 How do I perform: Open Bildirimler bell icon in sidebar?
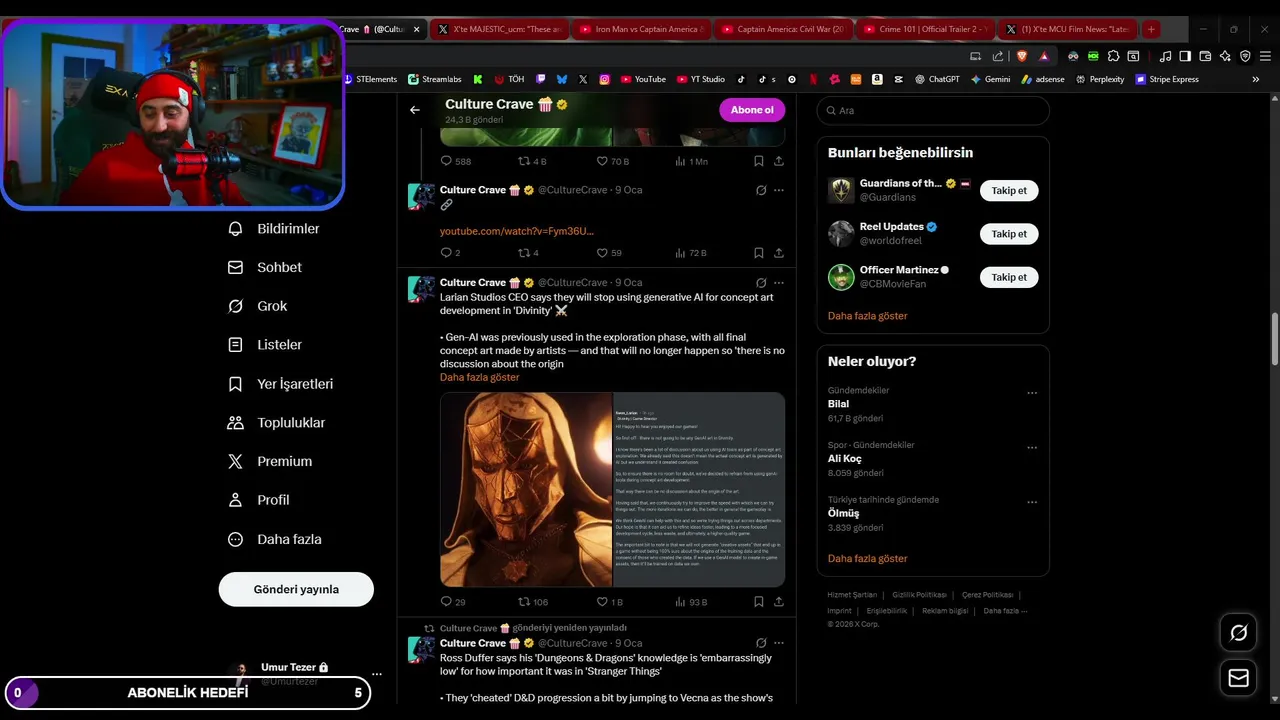(x=235, y=229)
